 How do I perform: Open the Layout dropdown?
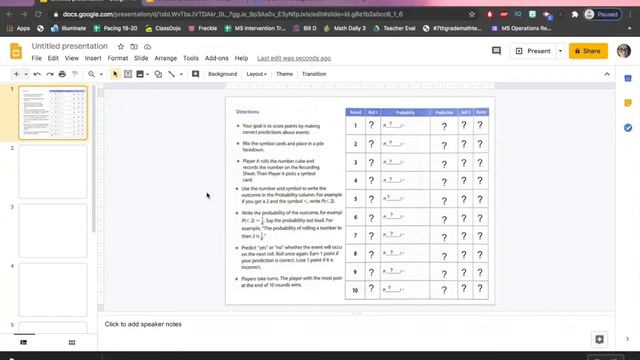pyautogui.click(x=256, y=74)
